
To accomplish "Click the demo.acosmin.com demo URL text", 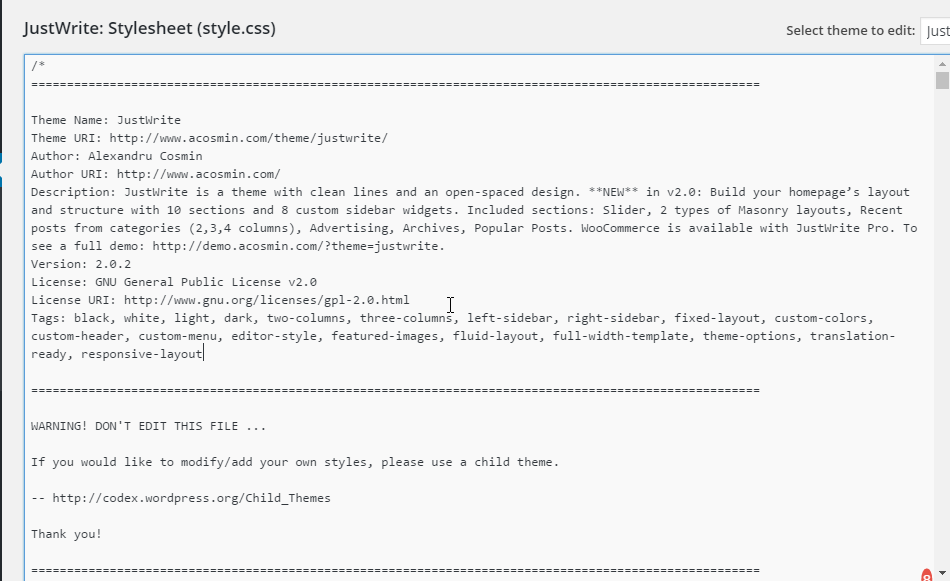I will click(298, 246).
